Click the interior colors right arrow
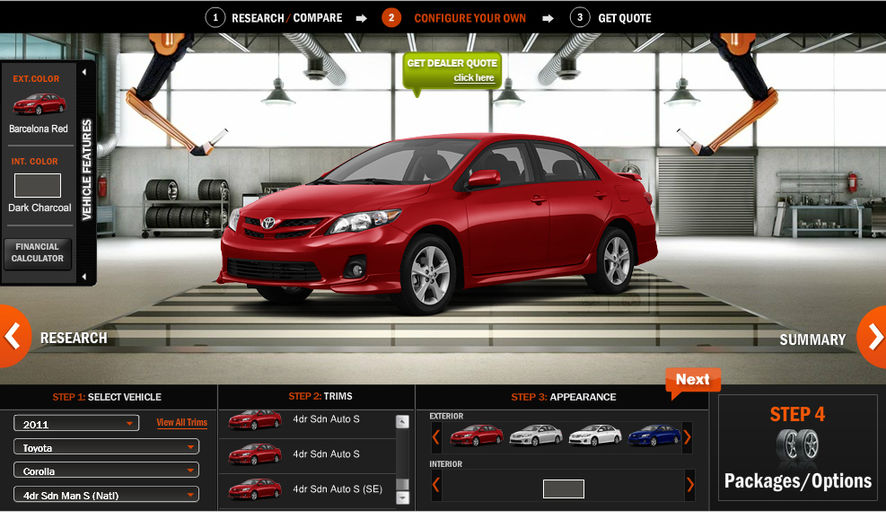Screen dimensions: 886x512 [x=690, y=484]
